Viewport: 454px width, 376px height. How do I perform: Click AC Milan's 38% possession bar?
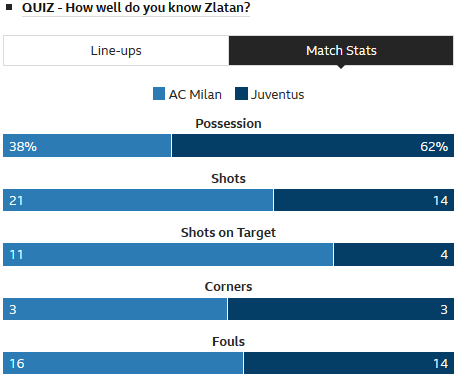[87, 146]
